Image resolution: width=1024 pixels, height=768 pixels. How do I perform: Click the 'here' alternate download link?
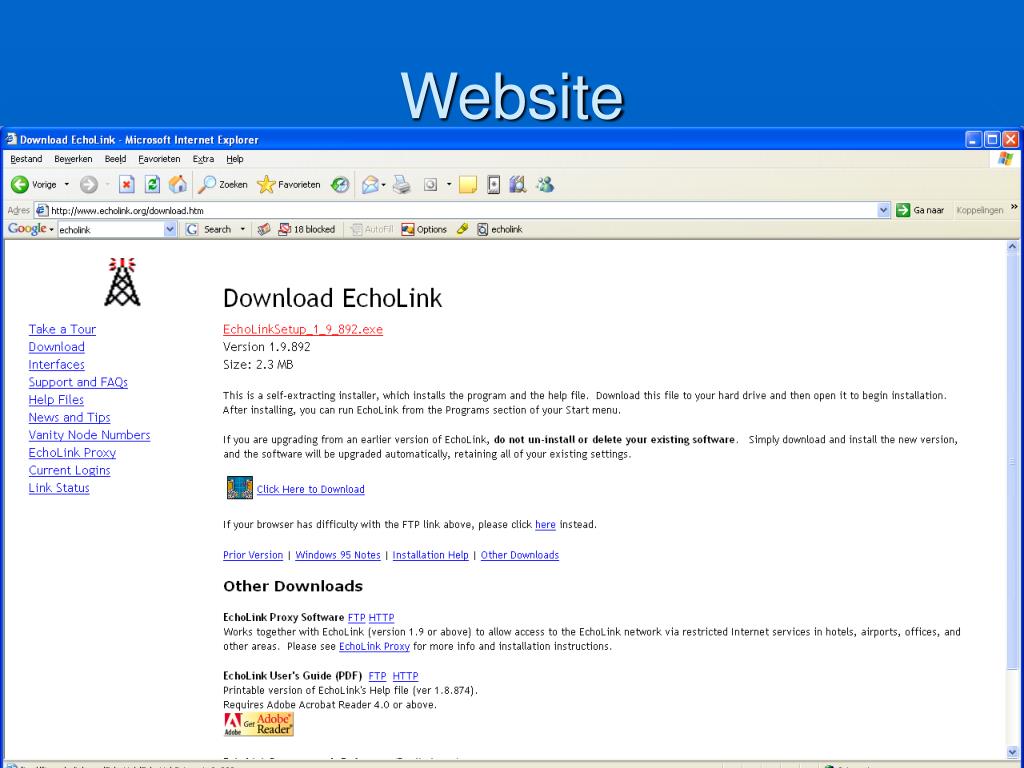click(545, 524)
